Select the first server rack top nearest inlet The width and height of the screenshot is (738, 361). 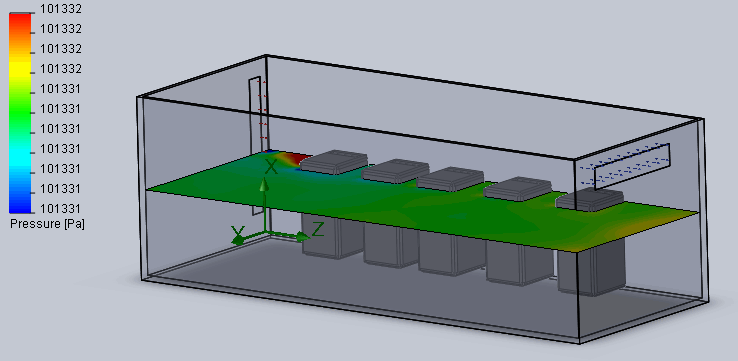coord(334,161)
